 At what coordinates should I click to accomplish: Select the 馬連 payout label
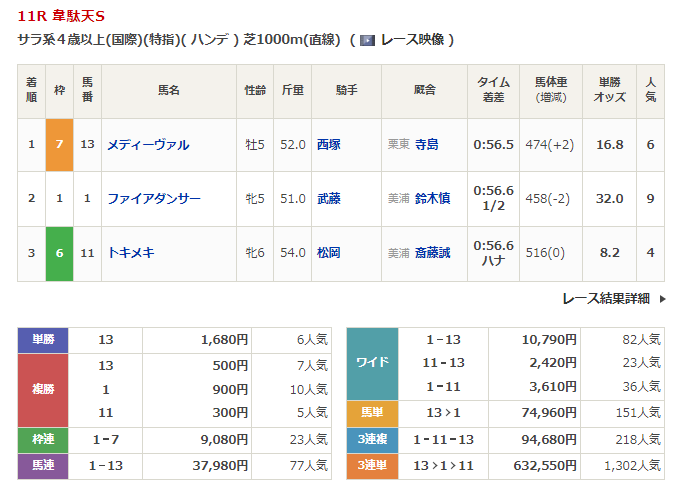(43, 465)
